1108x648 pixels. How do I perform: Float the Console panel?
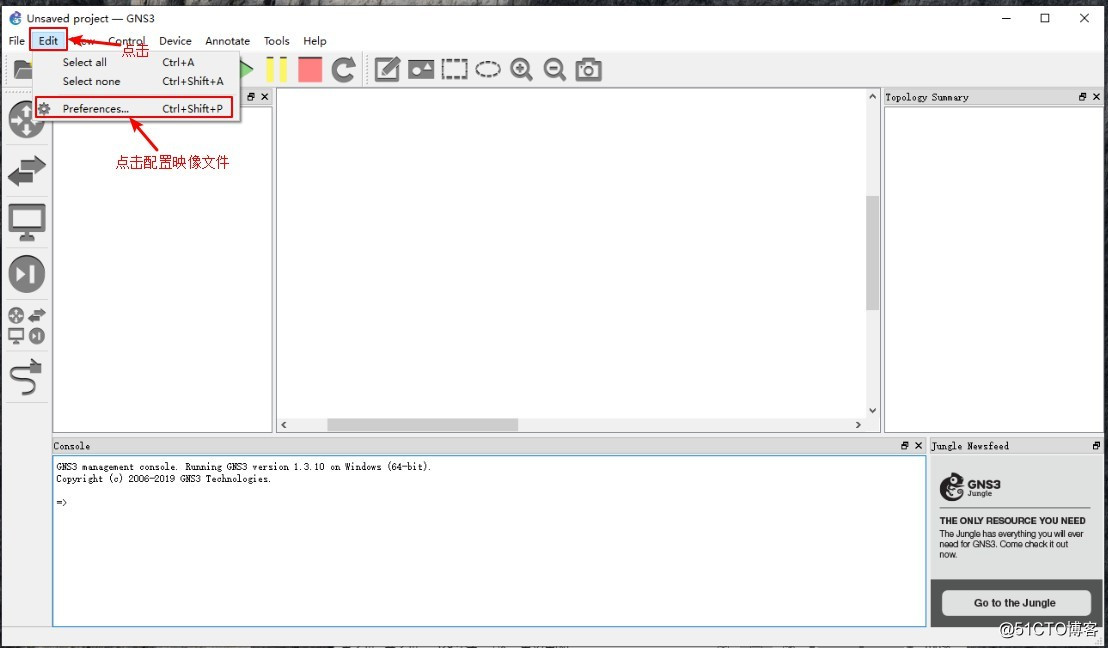click(904, 446)
